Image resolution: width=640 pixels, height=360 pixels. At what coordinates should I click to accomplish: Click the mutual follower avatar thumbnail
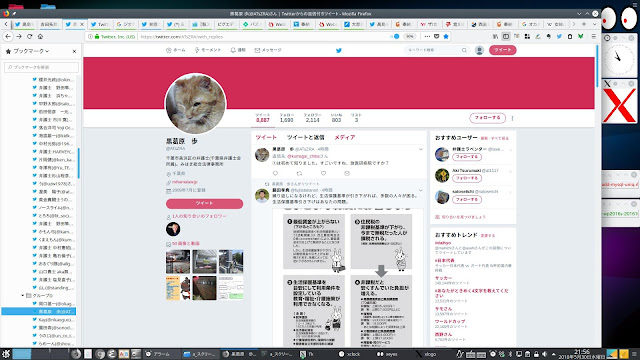pyautogui.click(x=173, y=229)
